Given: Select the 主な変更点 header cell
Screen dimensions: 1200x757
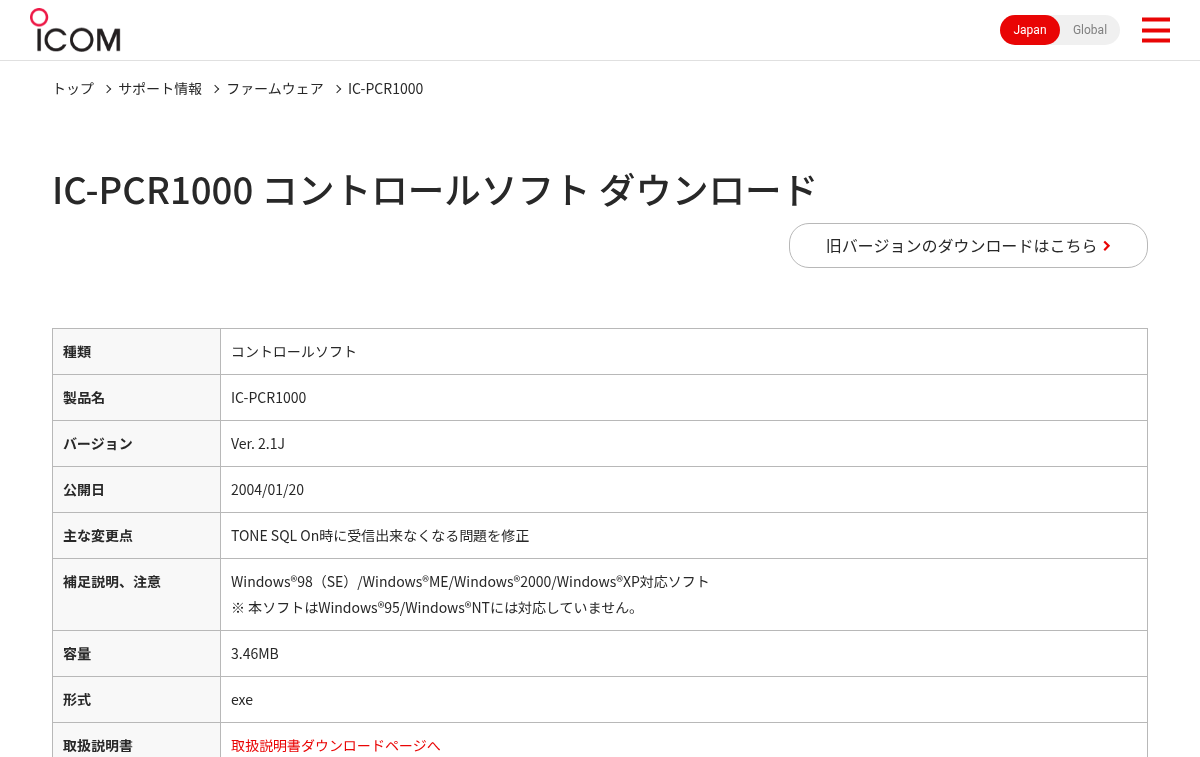Looking at the screenshot, I should 136,535.
